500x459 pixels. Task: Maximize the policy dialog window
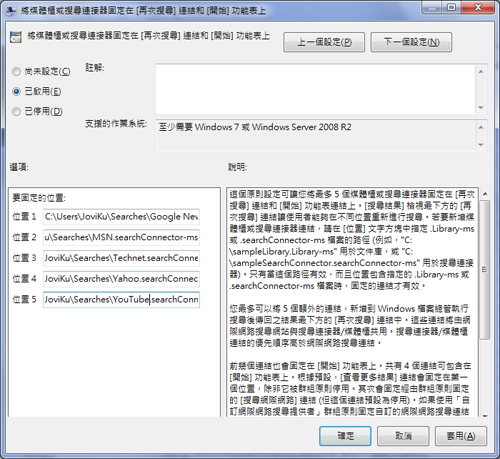[x=451, y=8]
